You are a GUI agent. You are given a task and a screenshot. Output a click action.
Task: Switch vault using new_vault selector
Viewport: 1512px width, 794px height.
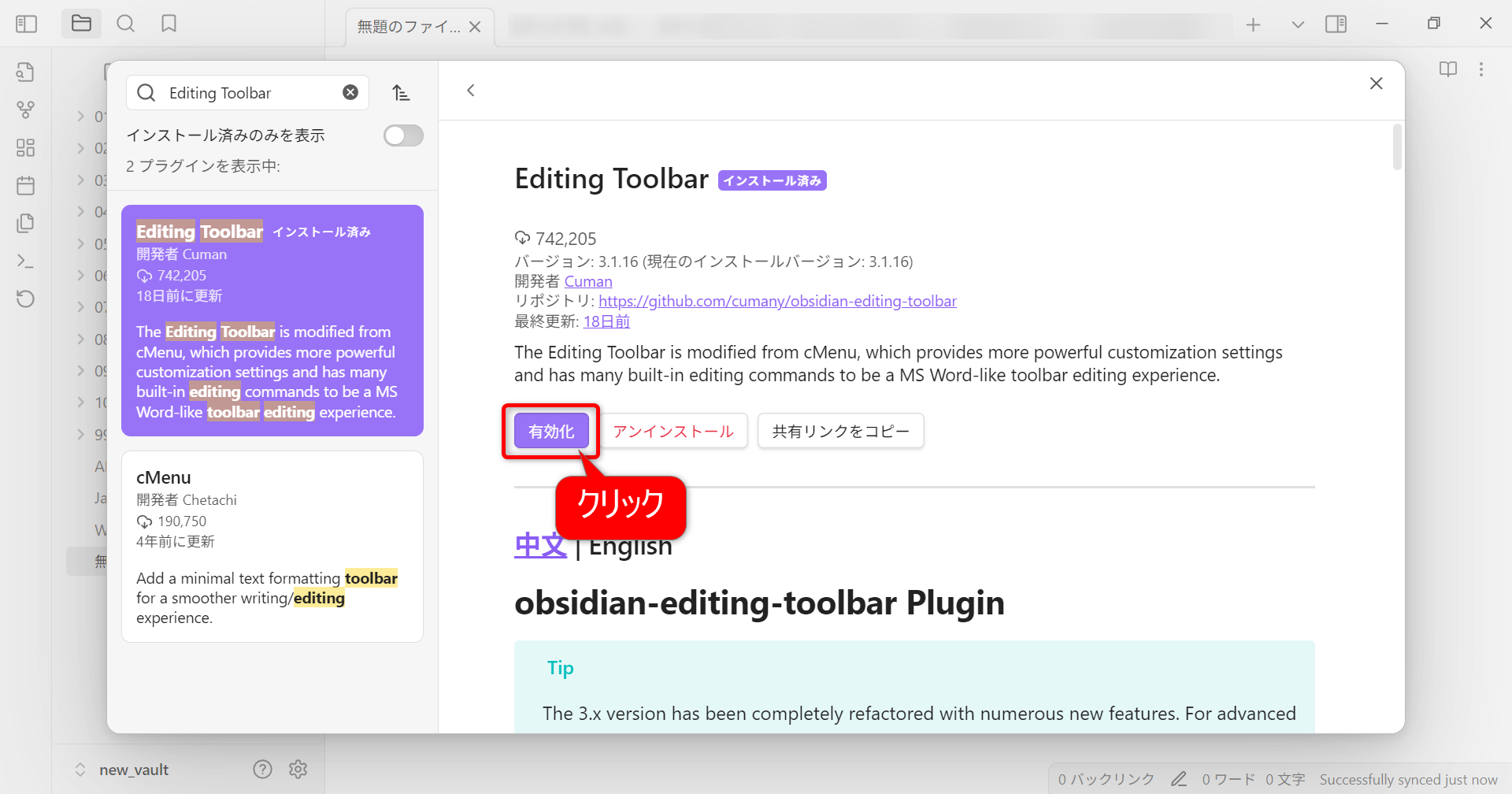coord(121,770)
